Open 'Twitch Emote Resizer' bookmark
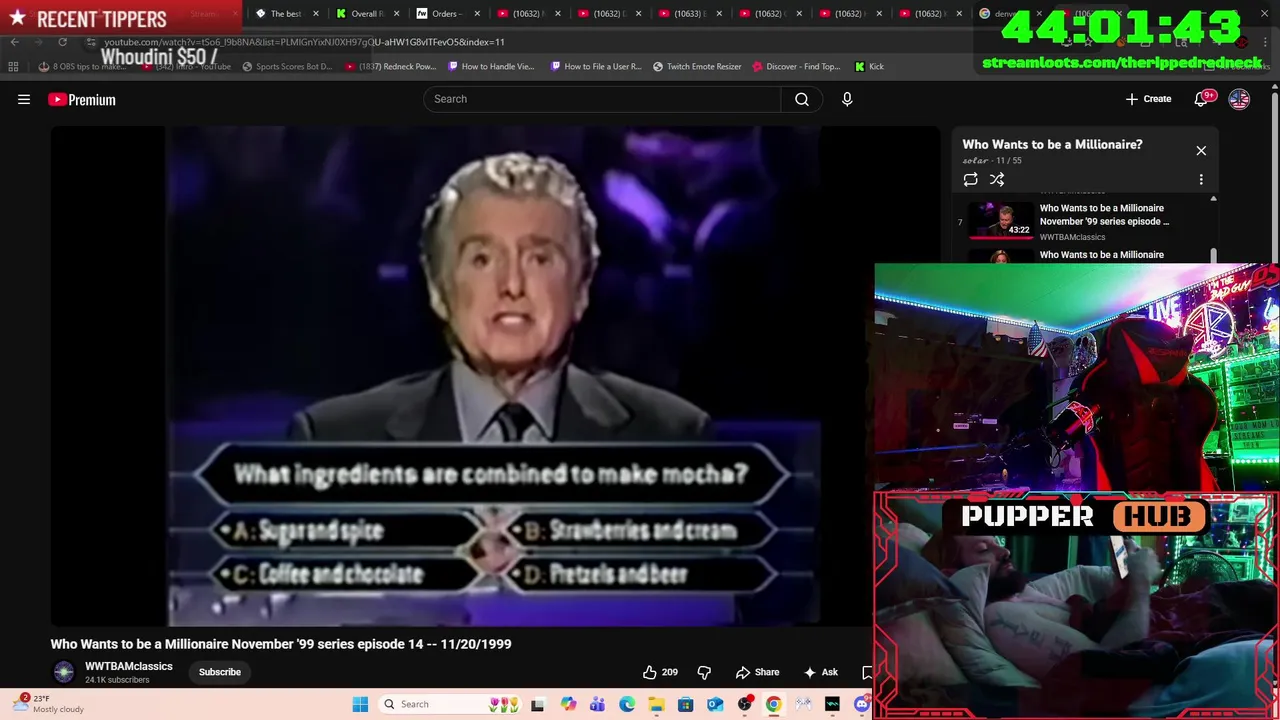Image resolution: width=1280 pixels, height=720 pixels. coord(697,67)
